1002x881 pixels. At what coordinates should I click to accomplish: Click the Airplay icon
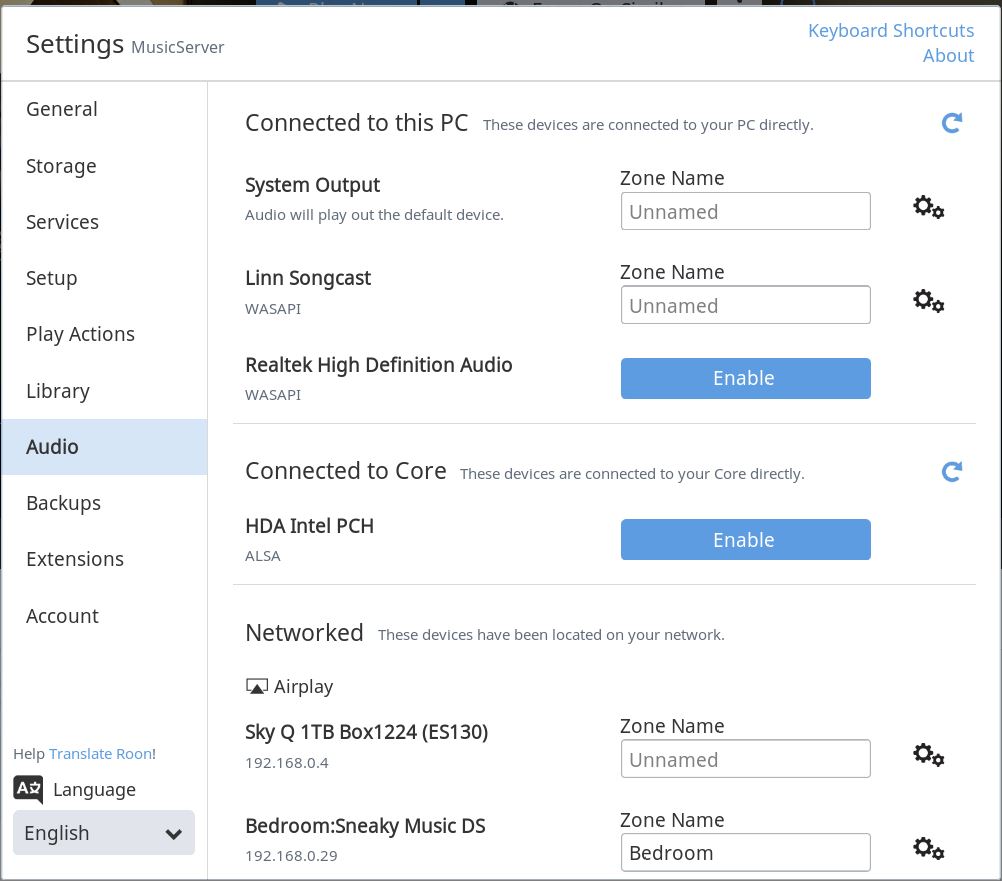[256, 687]
